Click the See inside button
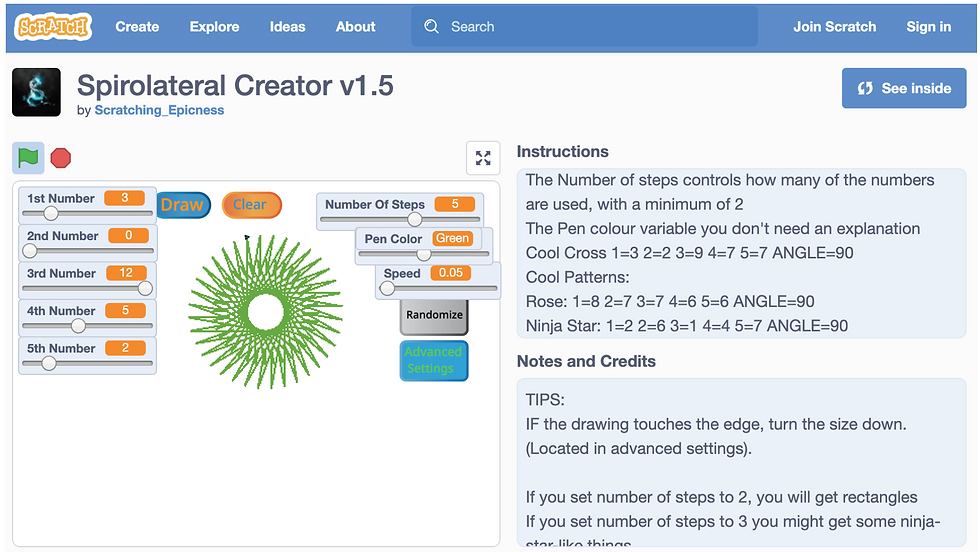The image size is (980, 552). pyautogui.click(x=904, y=88)
